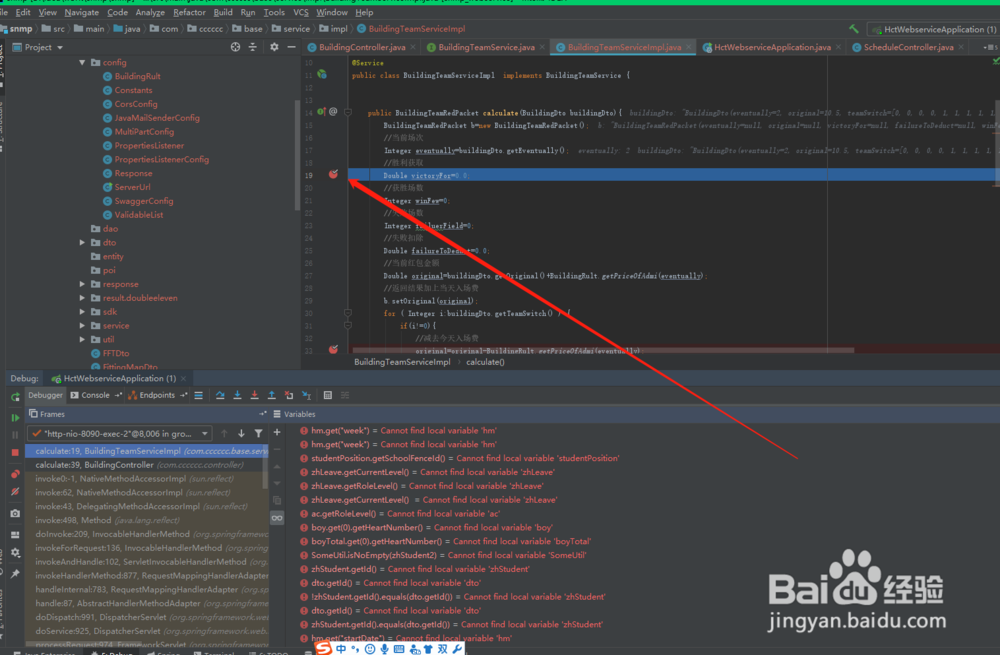The image size is (1000, 655).
Task: Step over to next line
Action: pos(220,395)
